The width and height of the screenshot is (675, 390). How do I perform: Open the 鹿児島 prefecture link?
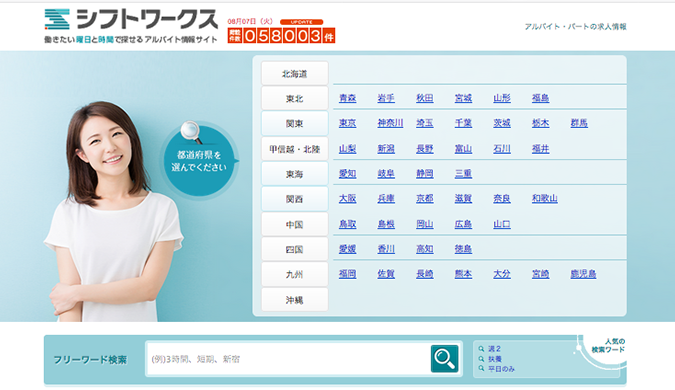pyautogui.click(x=583, y=274)
